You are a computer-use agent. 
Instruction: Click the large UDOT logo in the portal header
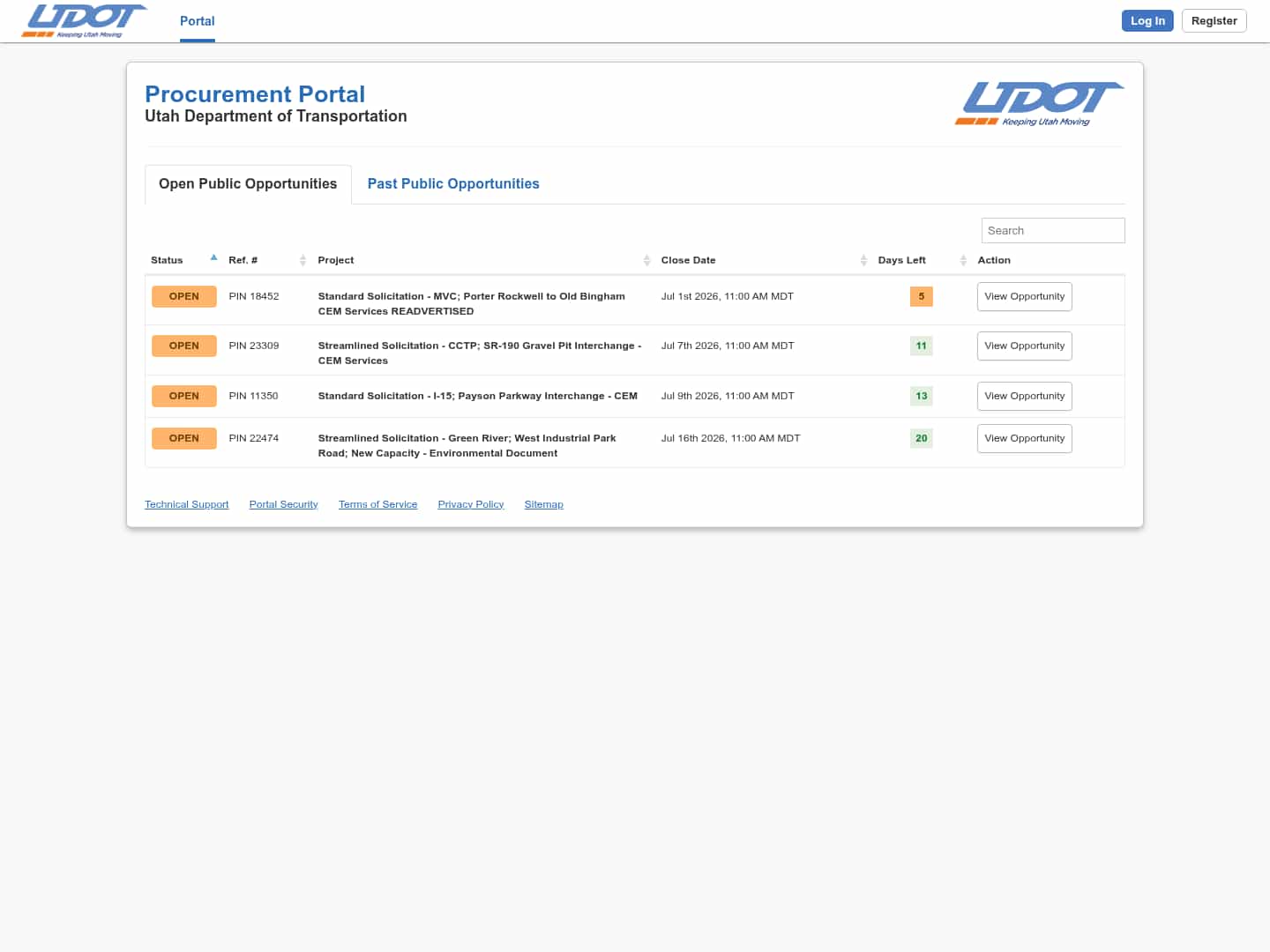click(x=1039, y=104)
